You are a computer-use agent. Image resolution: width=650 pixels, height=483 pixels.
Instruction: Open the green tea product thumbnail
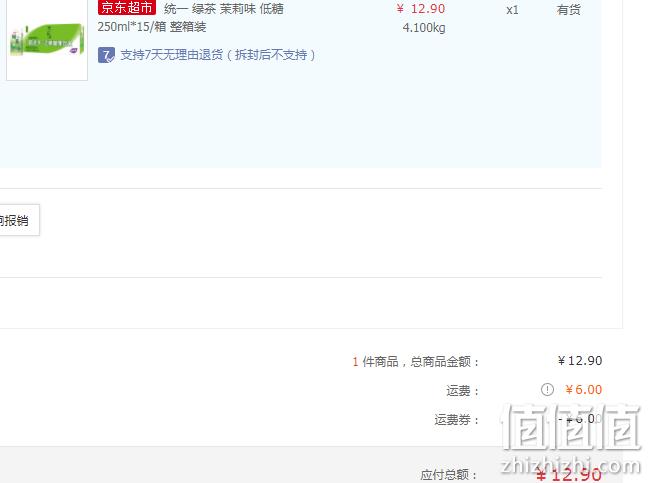point(47,40)
